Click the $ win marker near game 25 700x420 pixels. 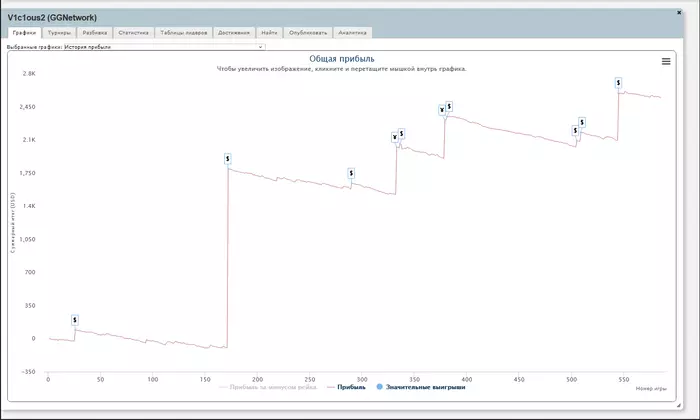point(75,320)
